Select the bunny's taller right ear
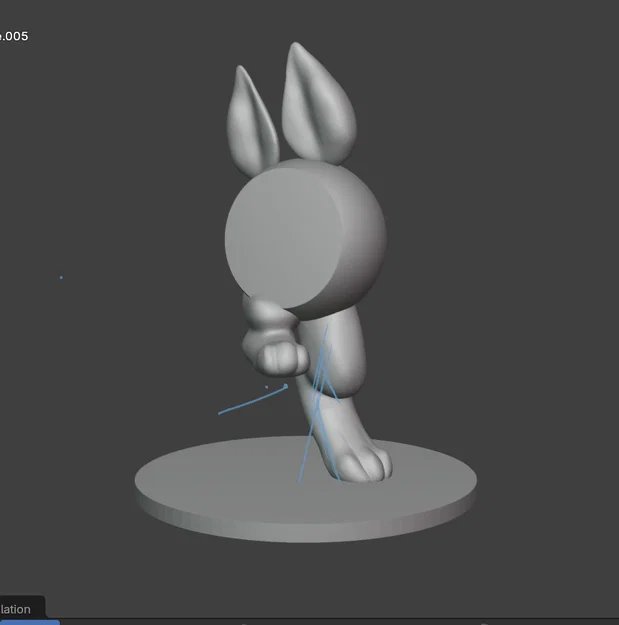The image size is (619, 625). click(x=318, y=104)
